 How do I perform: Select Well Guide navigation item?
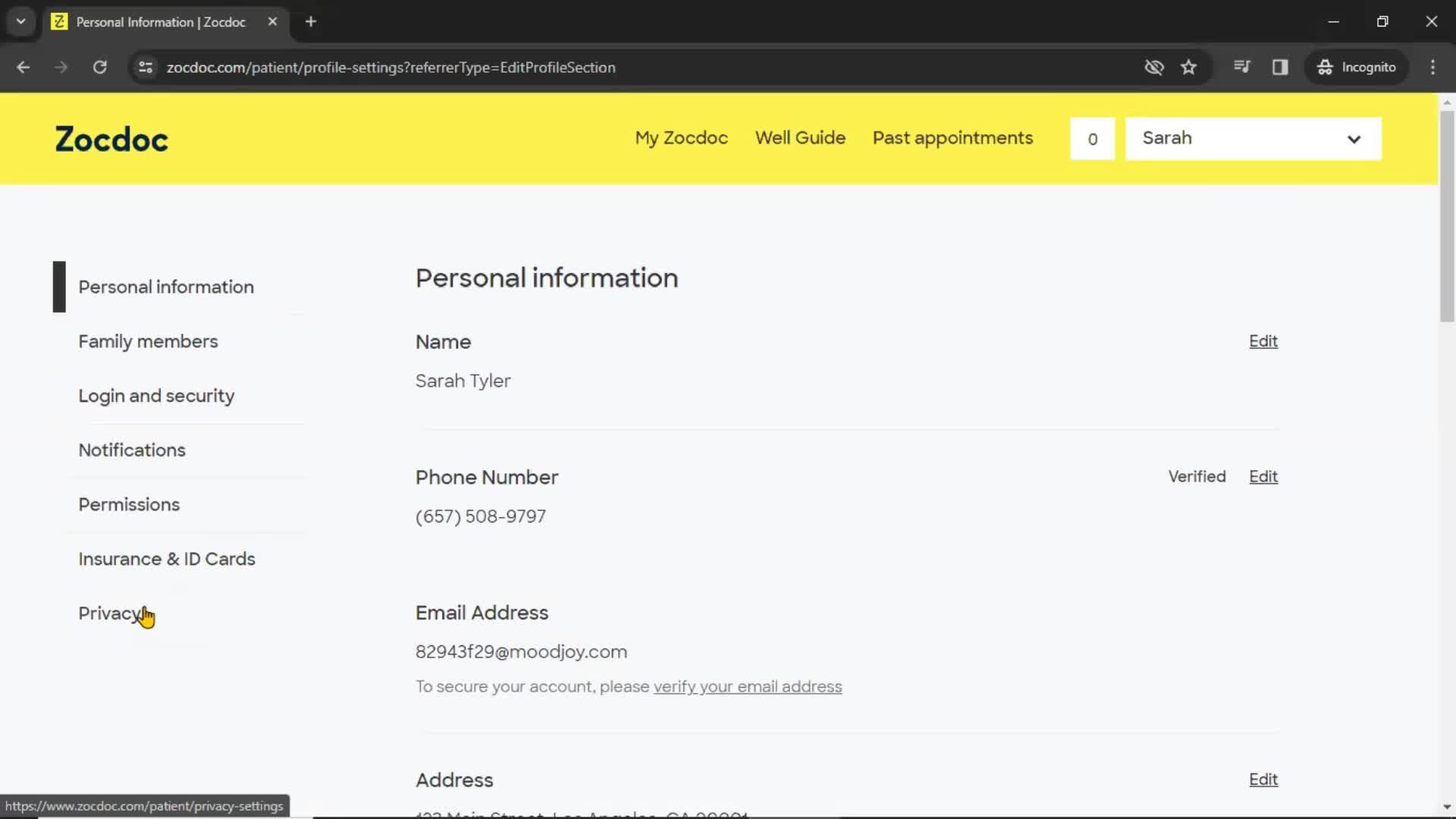pyautogui.click(x=800, y=138)
